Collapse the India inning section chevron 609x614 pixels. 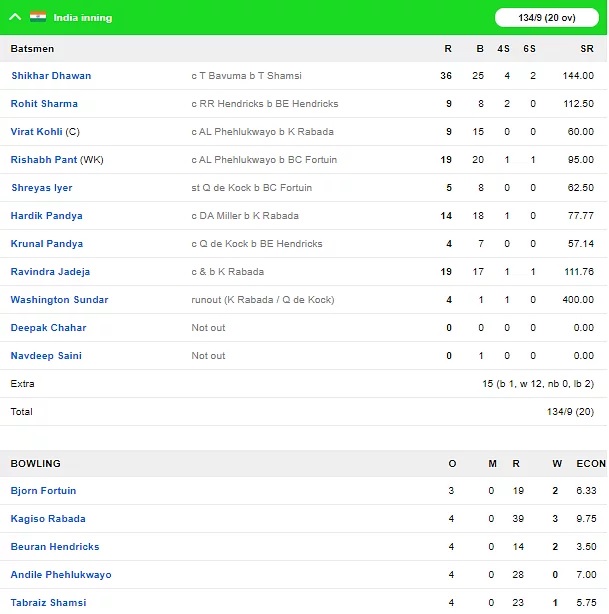[x=15, y=17]
